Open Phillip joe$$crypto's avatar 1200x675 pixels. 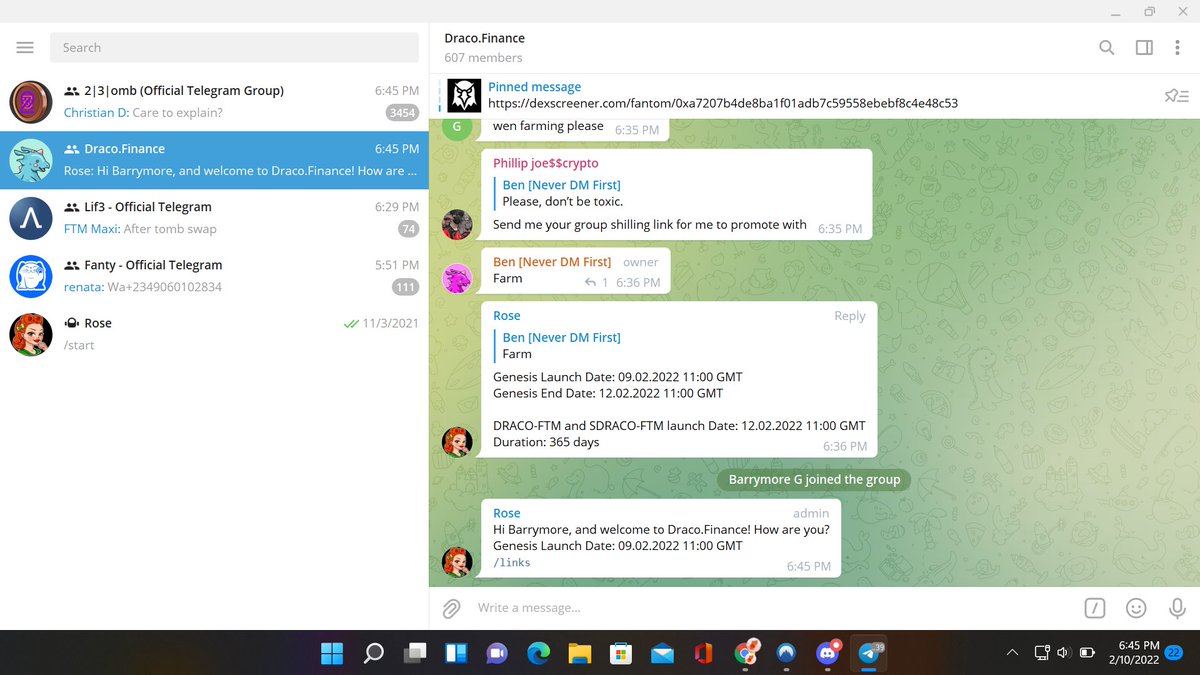pos(457,224)
